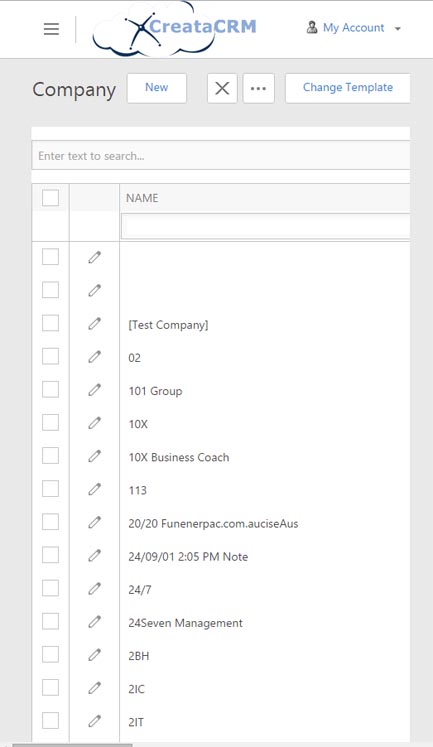Image resolution: width=433 pixels, height=747 pixels.
Task: Check the box for company 02
Action: [x=50, y=356]
